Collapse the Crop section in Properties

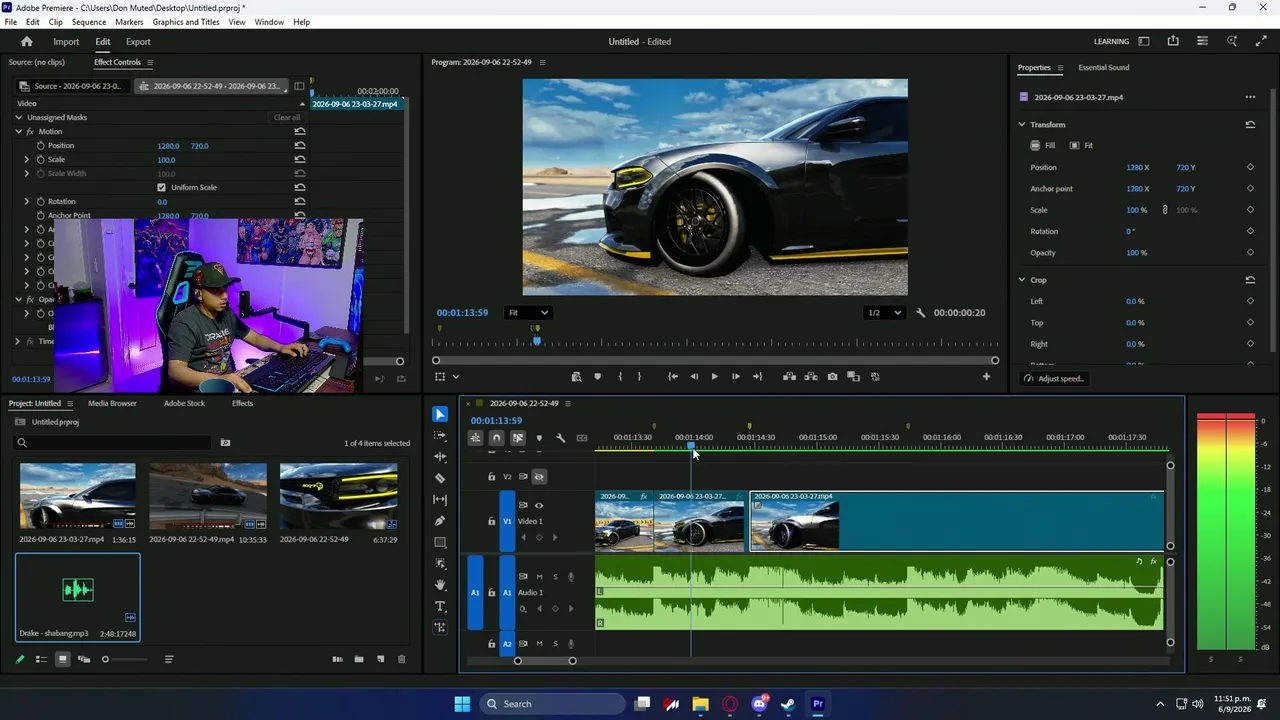(1022, 280)
